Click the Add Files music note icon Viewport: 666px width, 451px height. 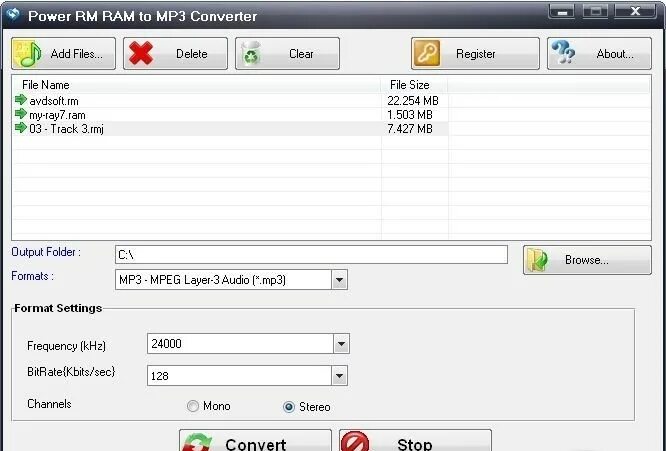point(27,54)
